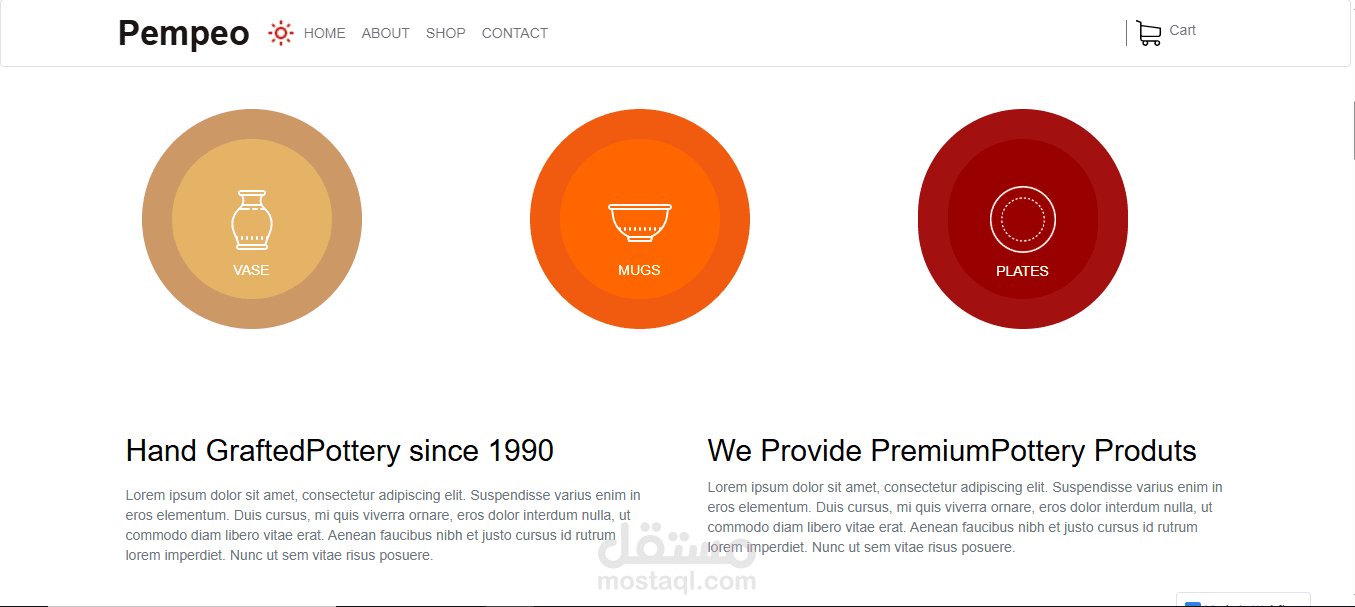This screenshot has height=607, width=1355.
Task: Click the white vase icon
Action: (x=252, y=219)
